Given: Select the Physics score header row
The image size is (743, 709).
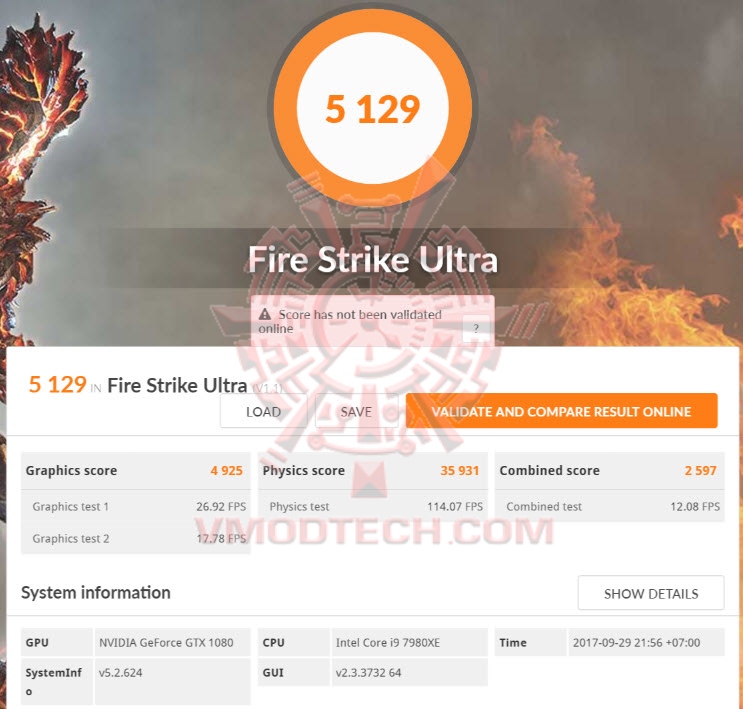Looking at the screenshot, I should point(372,471).
